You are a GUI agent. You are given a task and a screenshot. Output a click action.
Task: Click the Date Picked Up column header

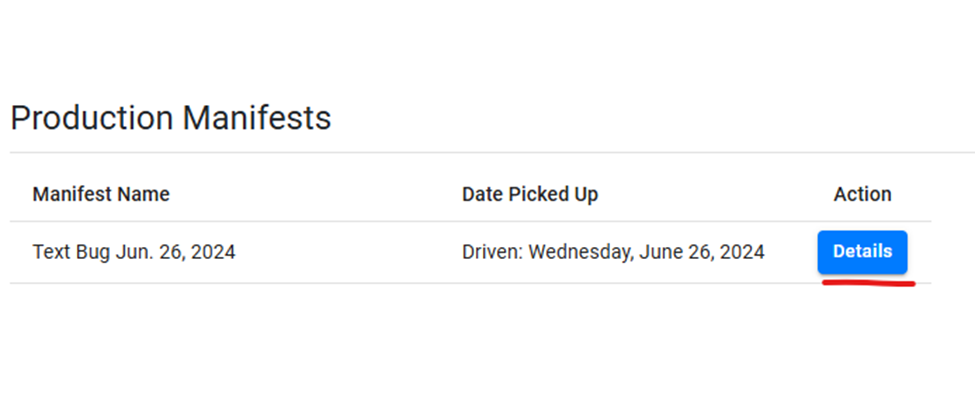(x=530, y=194)
